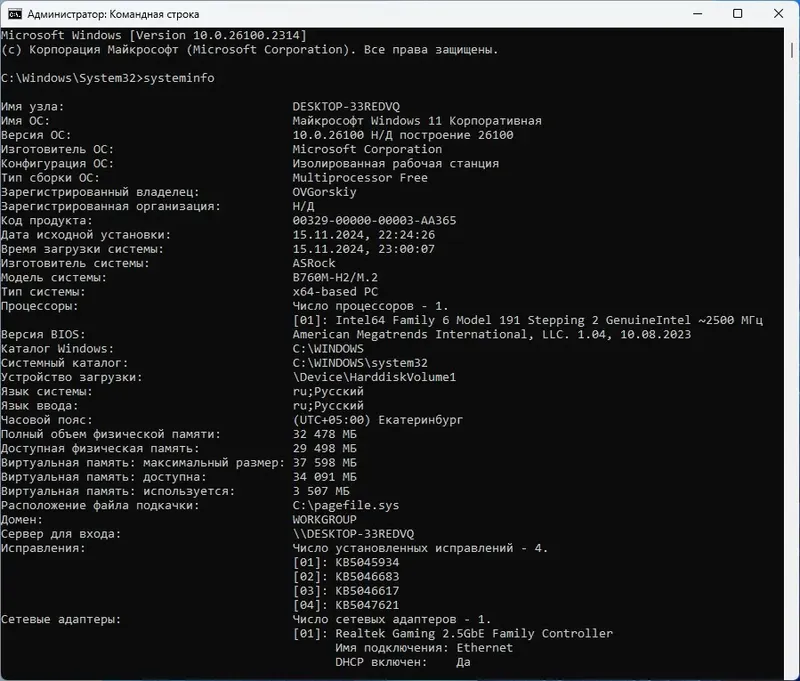Click virtual memory in use '3 507 МБ'

pos(321,492)
